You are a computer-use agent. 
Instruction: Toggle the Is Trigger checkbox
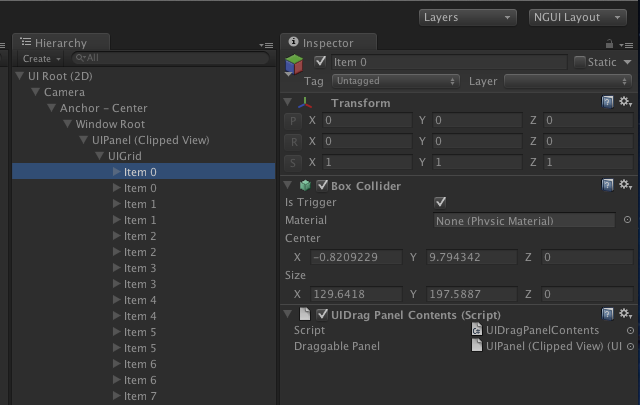[440, 202]
